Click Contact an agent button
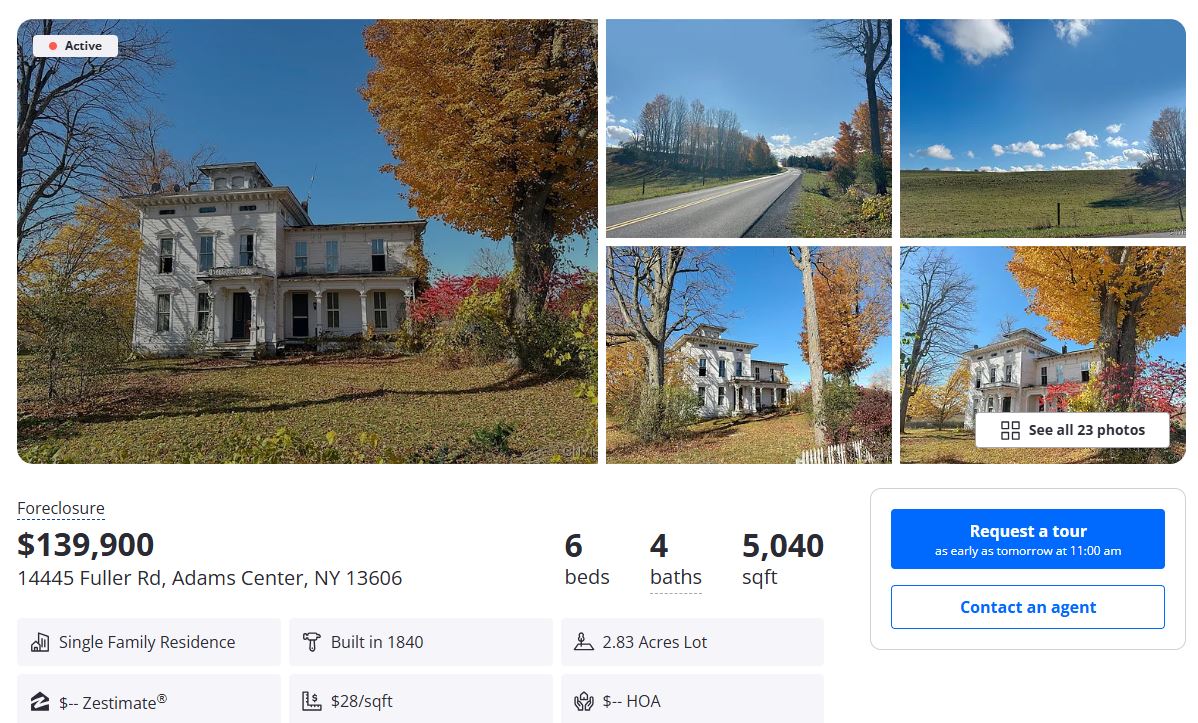Image resolution: width=1198 pixels, height=723 pixels. [1028, 607]
